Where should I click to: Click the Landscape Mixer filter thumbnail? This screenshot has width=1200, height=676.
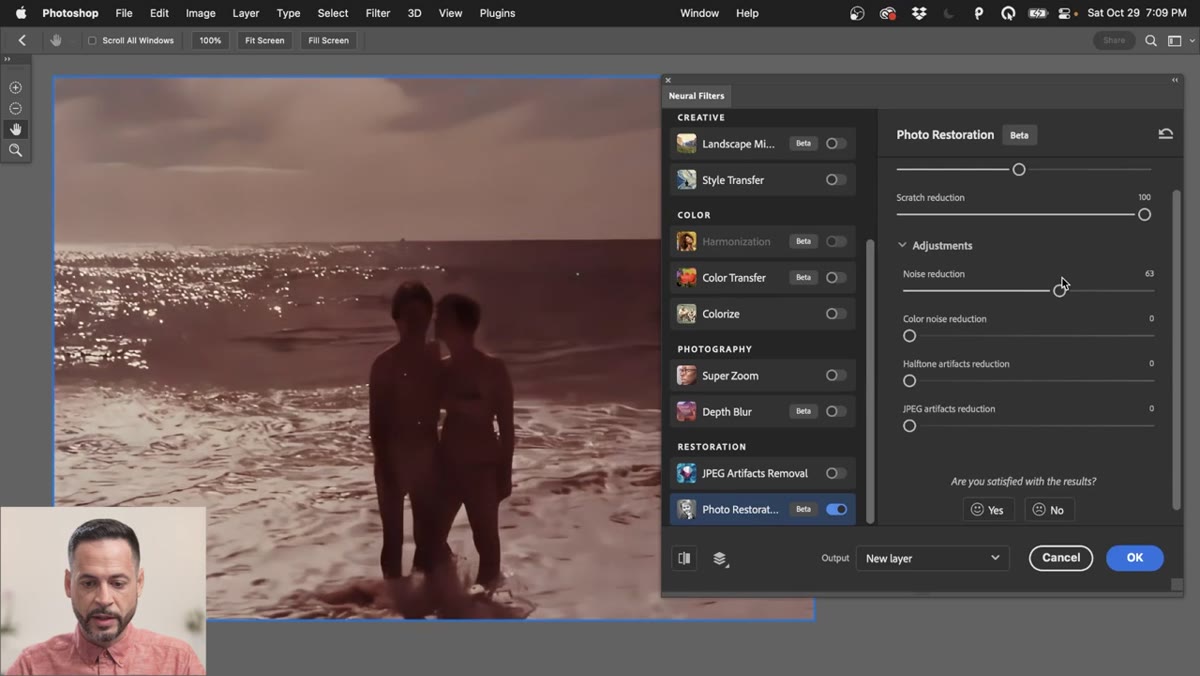[686, 143]
